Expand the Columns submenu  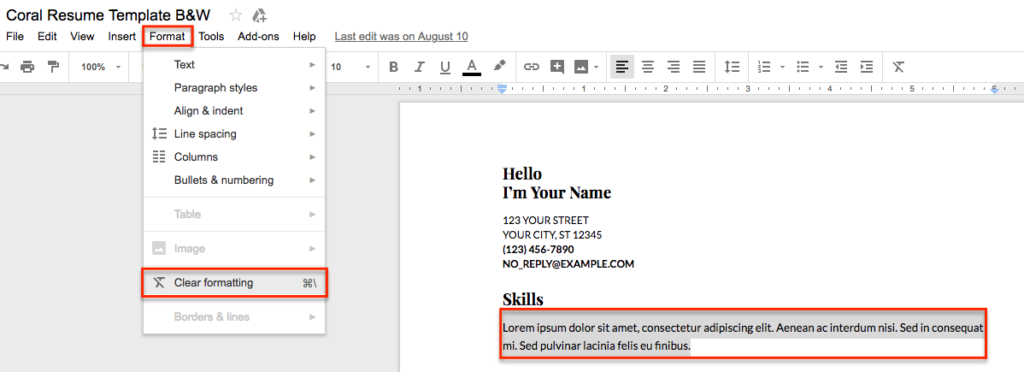234,157
